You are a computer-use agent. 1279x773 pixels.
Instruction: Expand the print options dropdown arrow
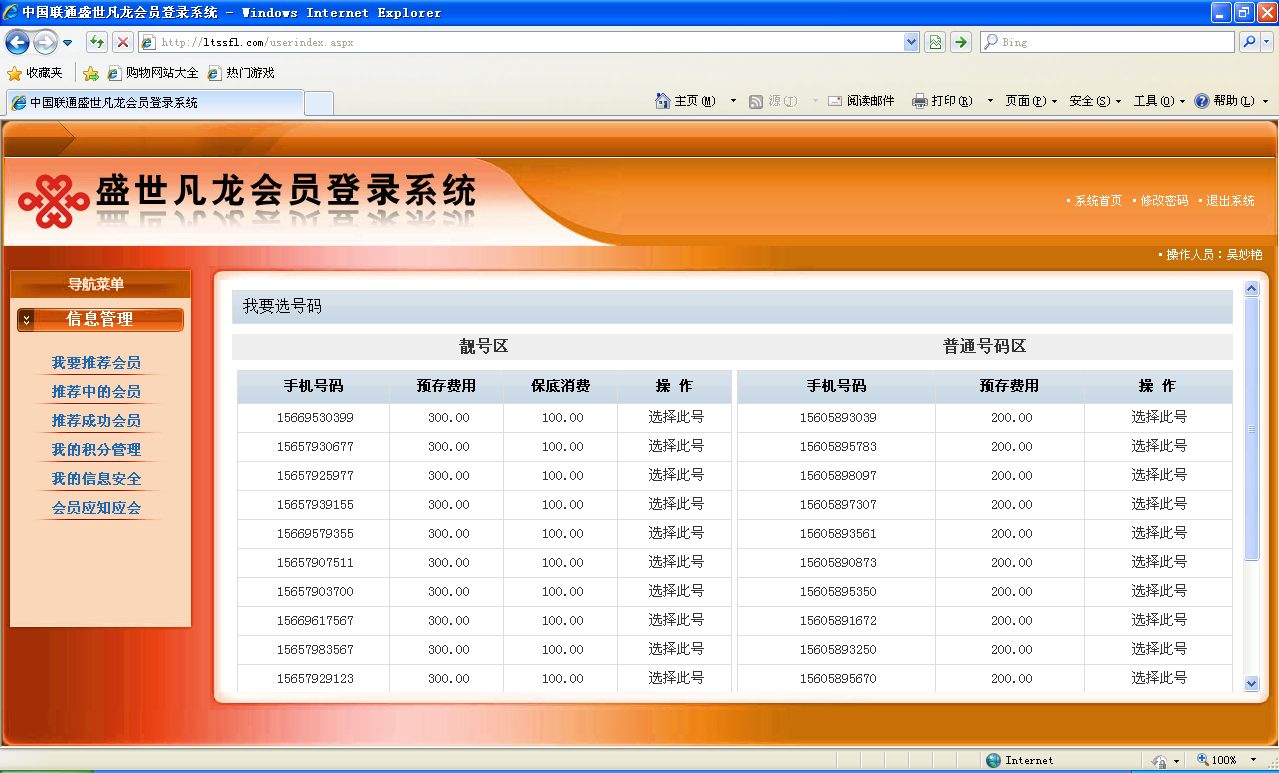(990, 101)
